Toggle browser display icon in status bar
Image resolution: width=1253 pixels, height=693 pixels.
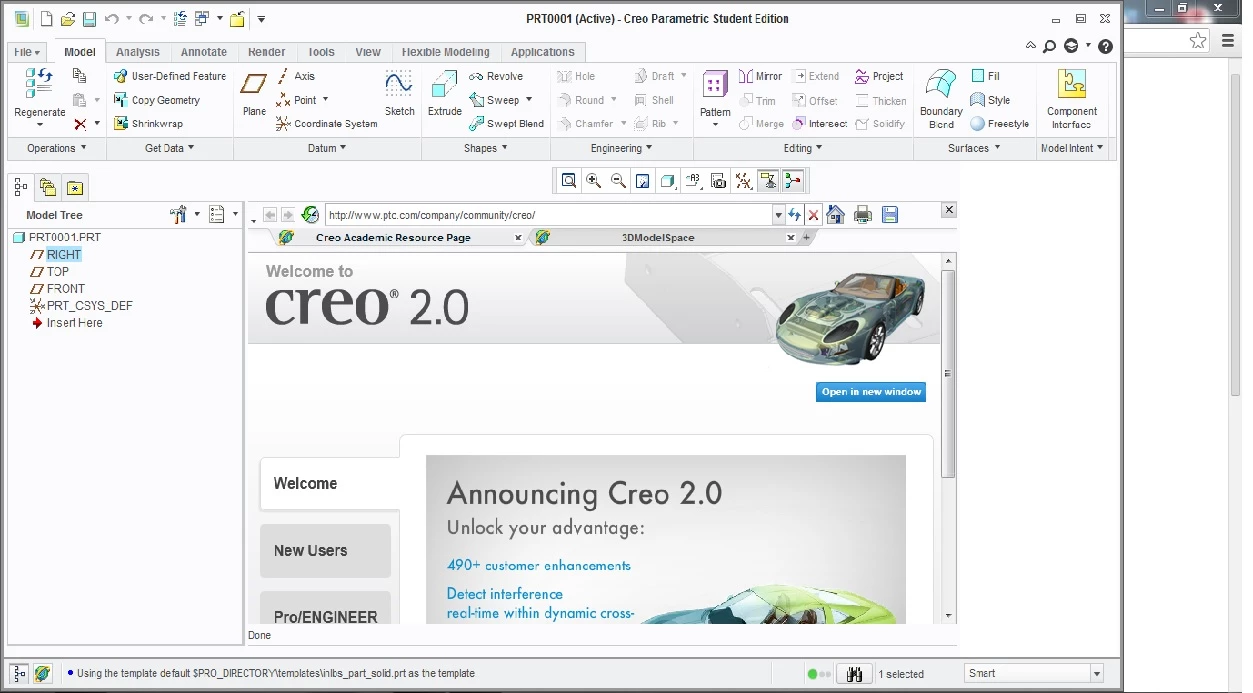point(42,674)
